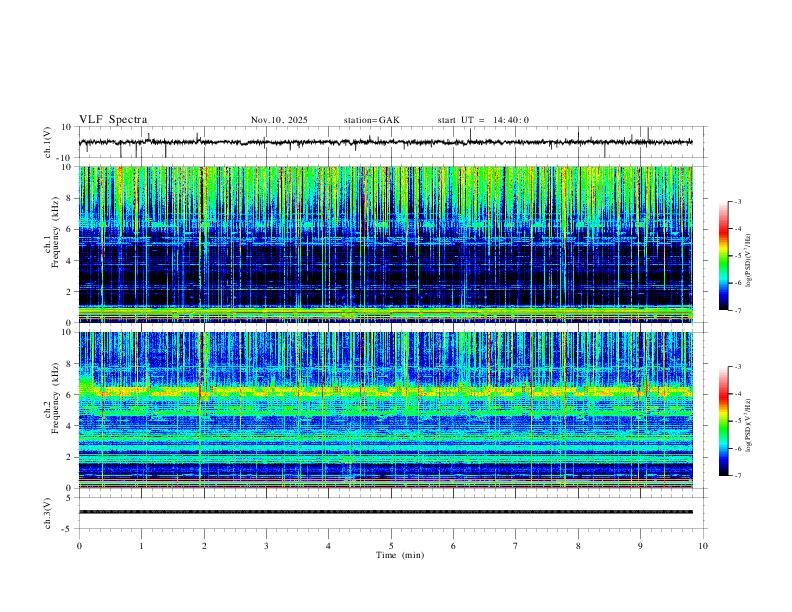Click the "ch.3(V)" axis label

(48, 513)
